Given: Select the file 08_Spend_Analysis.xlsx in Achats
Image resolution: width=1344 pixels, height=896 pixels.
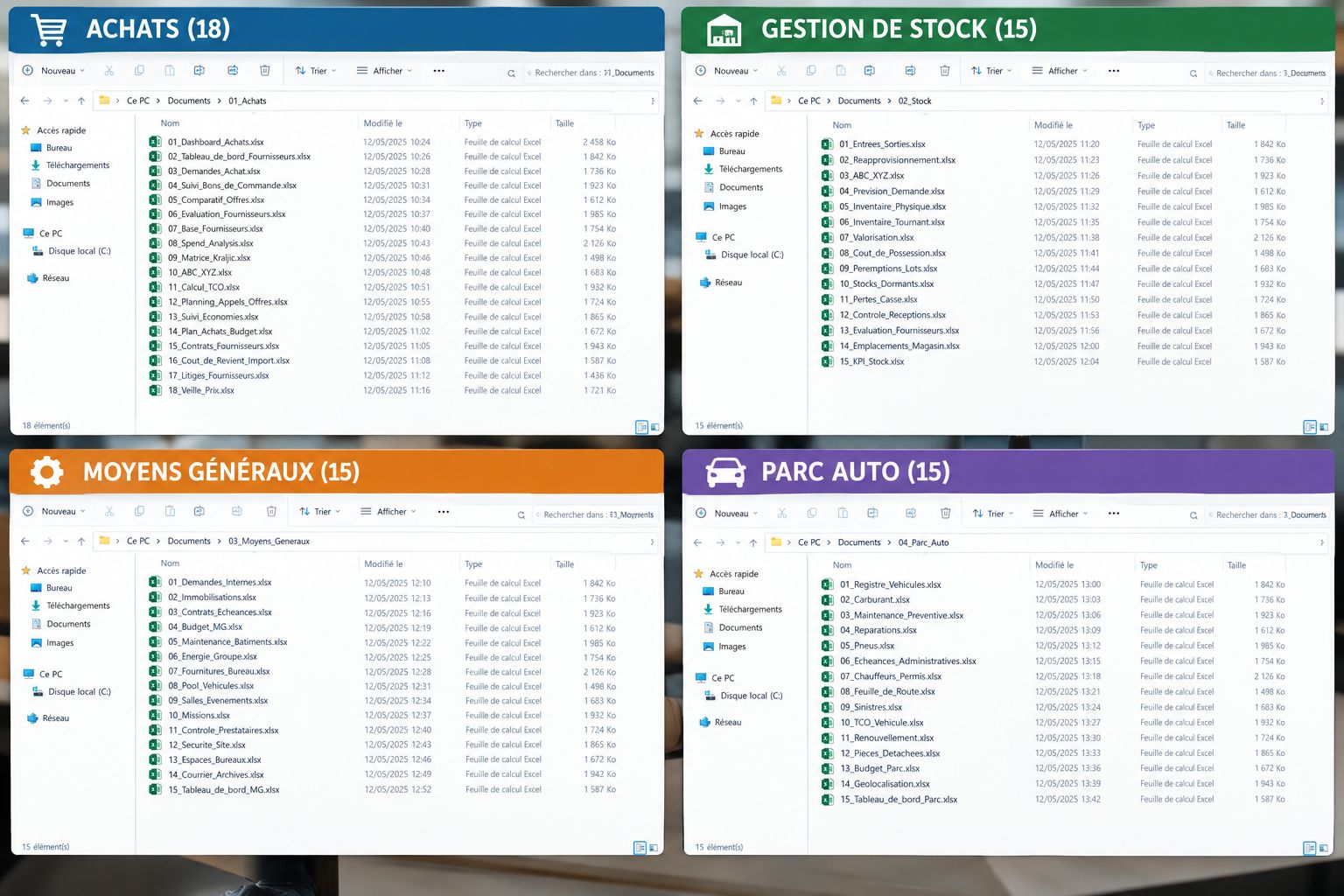Looking at the screenshot, I should (x=383, y=244).
